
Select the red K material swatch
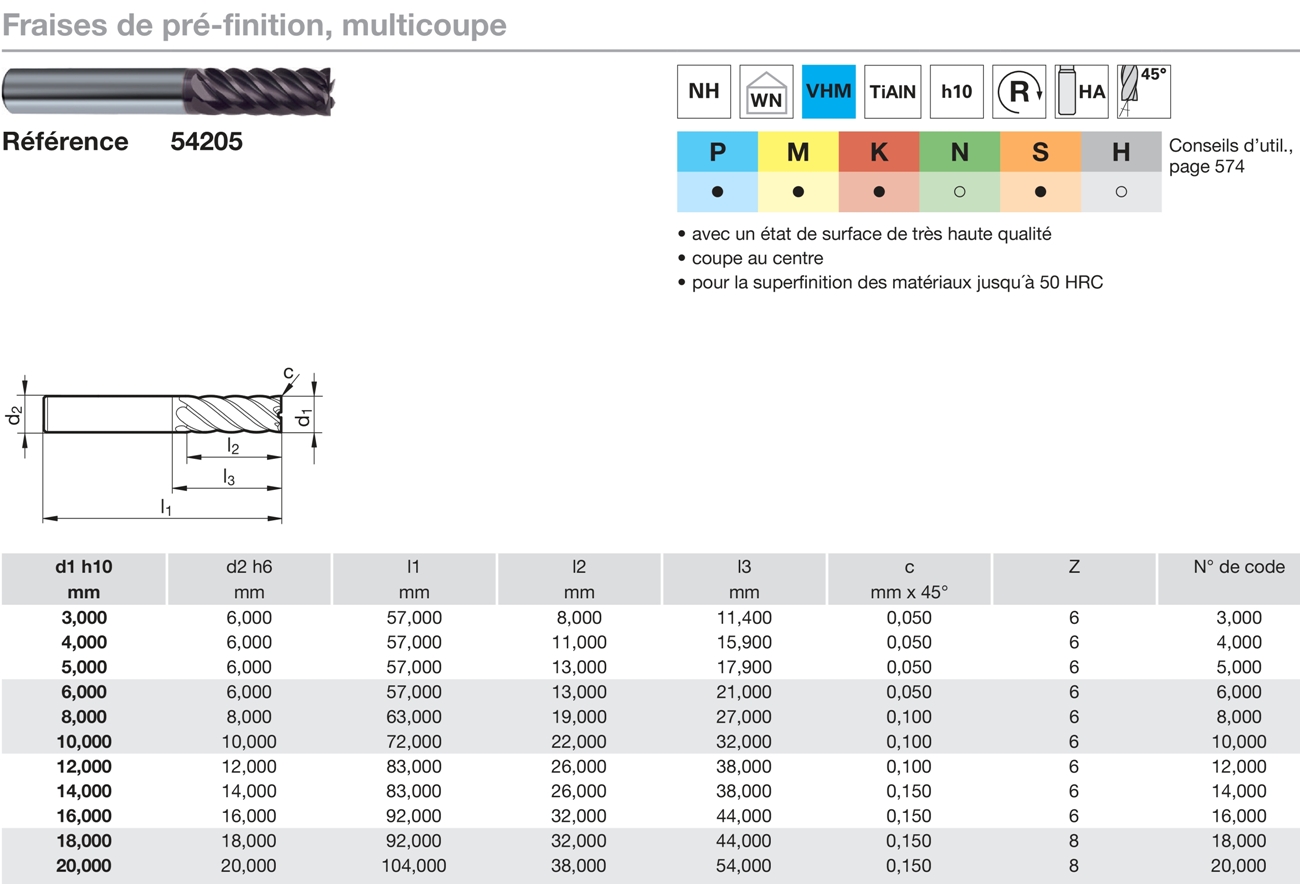[x=879, y=152]
